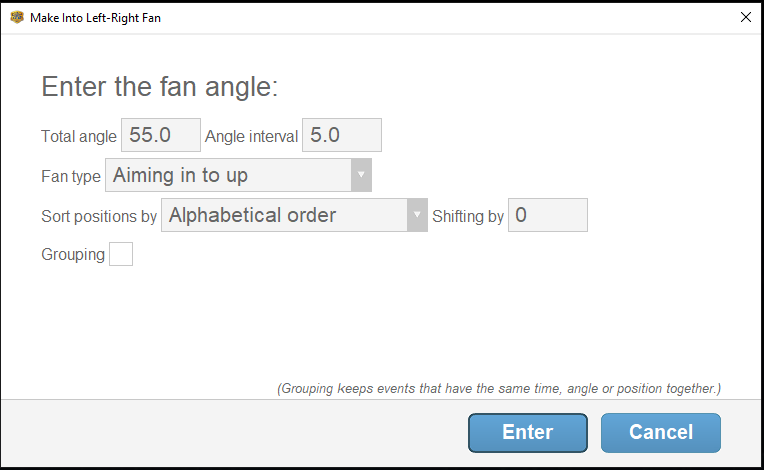Click into the Shifting by field
The image size is (764, 470).
548,215
